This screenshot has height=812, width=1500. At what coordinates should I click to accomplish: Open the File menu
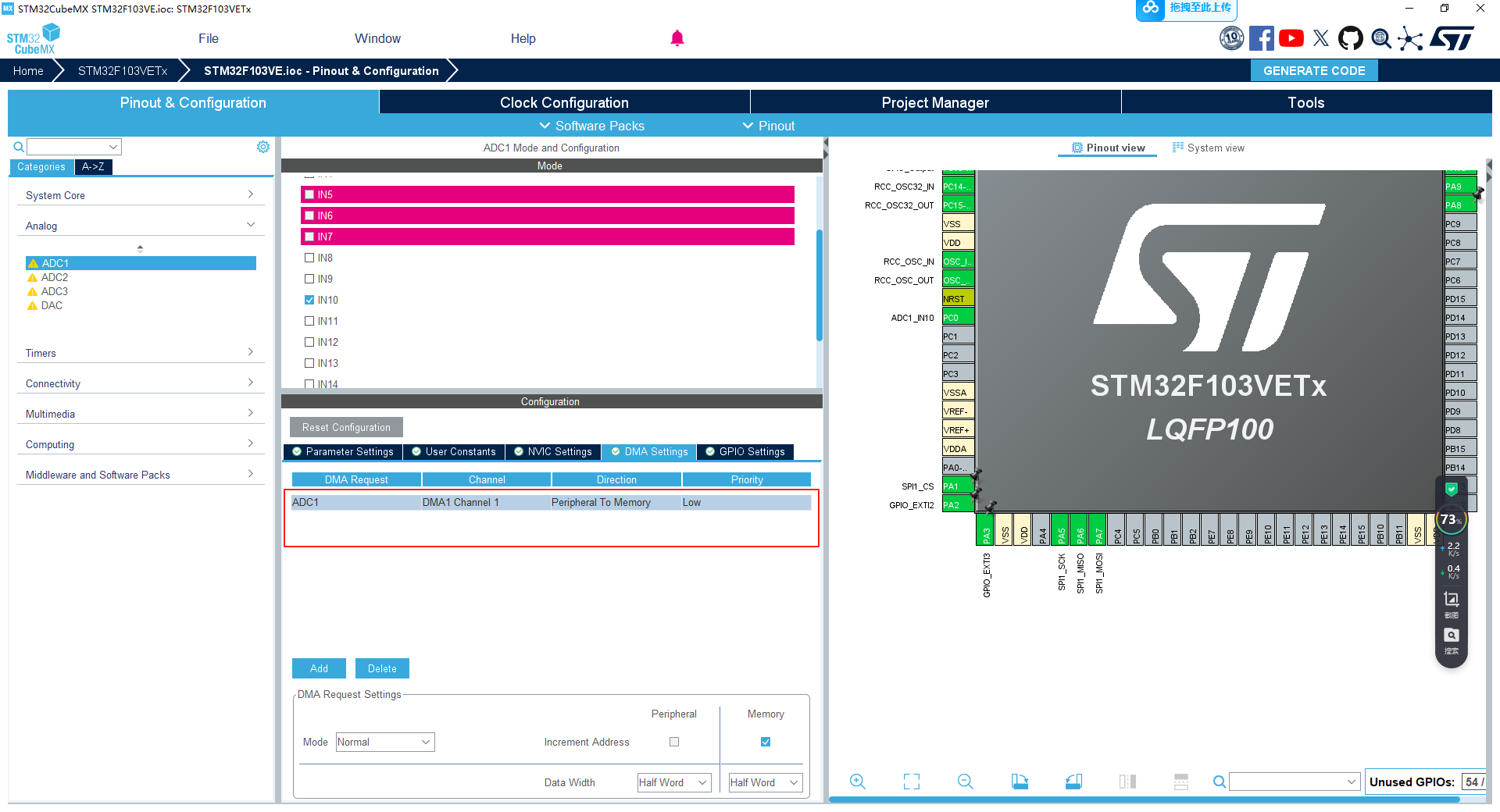[209, 38]
